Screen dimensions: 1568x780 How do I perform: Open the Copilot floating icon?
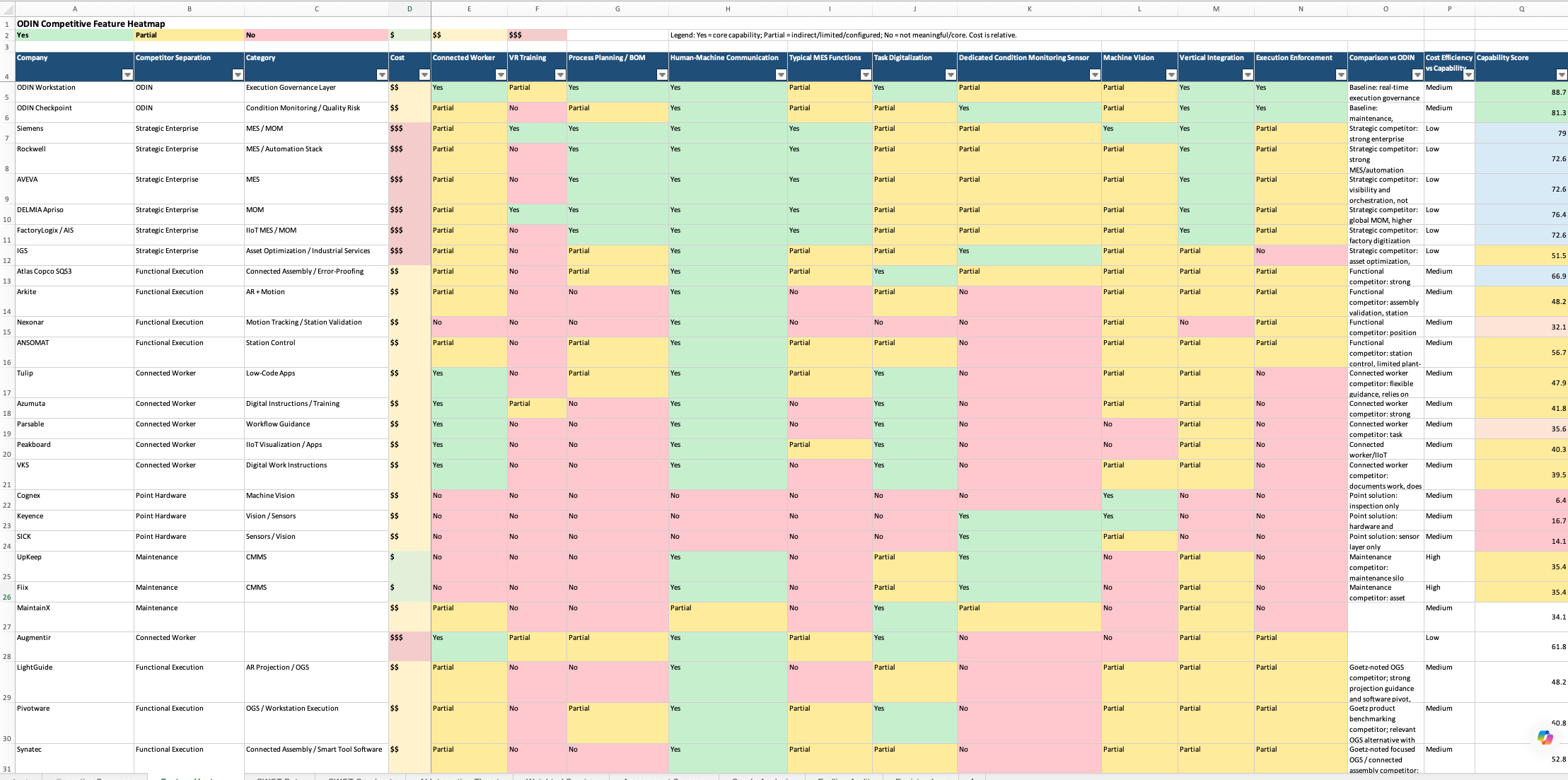(x=1545, y=738)
